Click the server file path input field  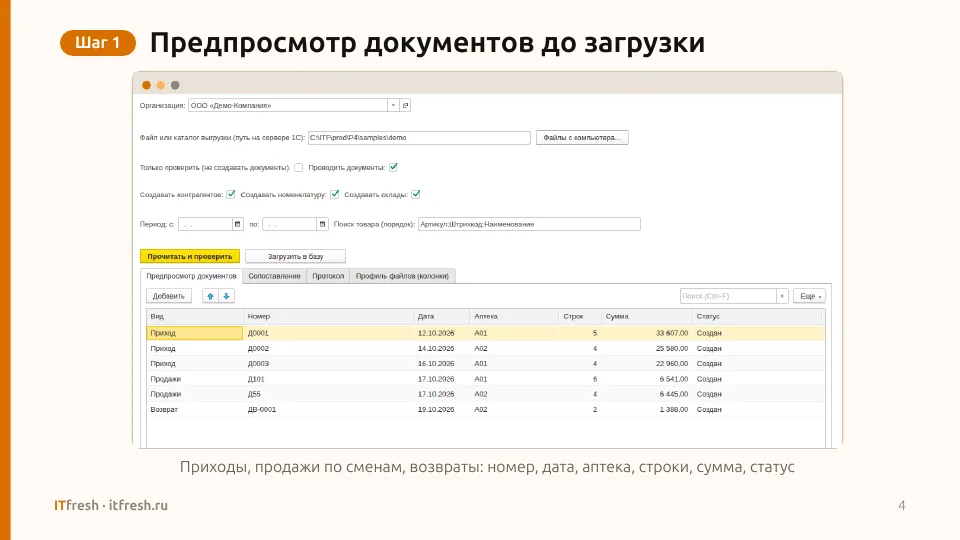click(x=419, y=138)
